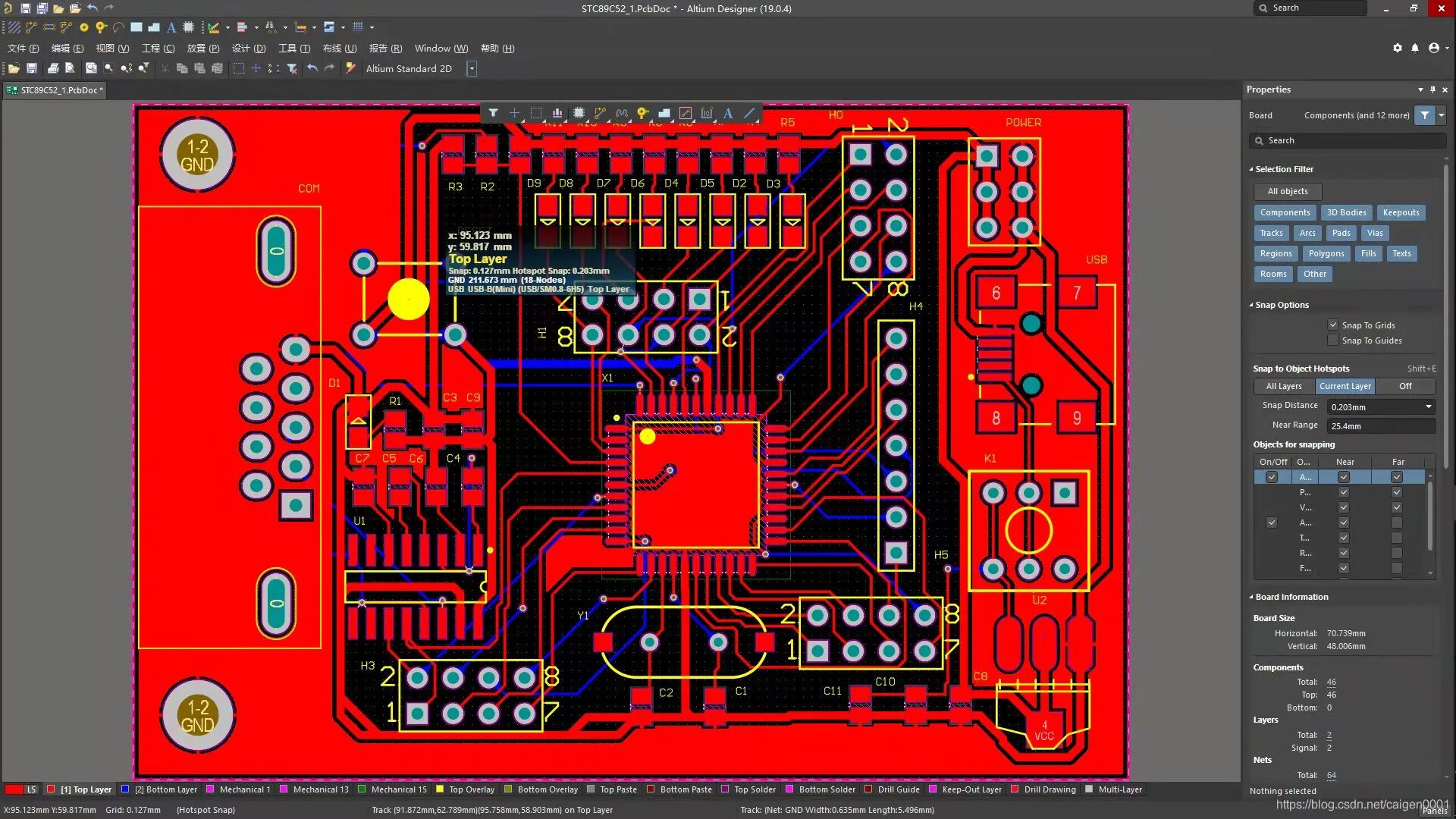
Task: Select the place text string tool
Action: coord(728,114)
